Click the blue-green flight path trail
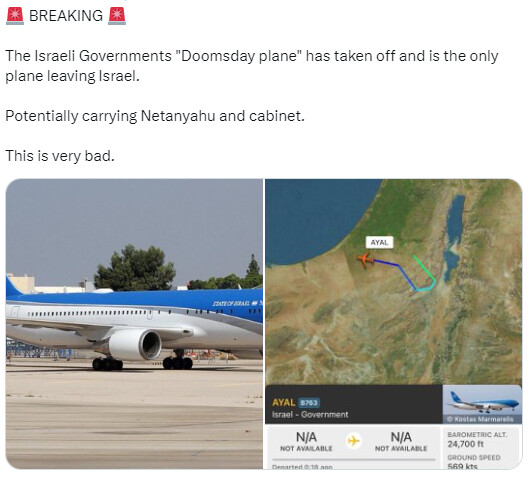 click(404, 274)
